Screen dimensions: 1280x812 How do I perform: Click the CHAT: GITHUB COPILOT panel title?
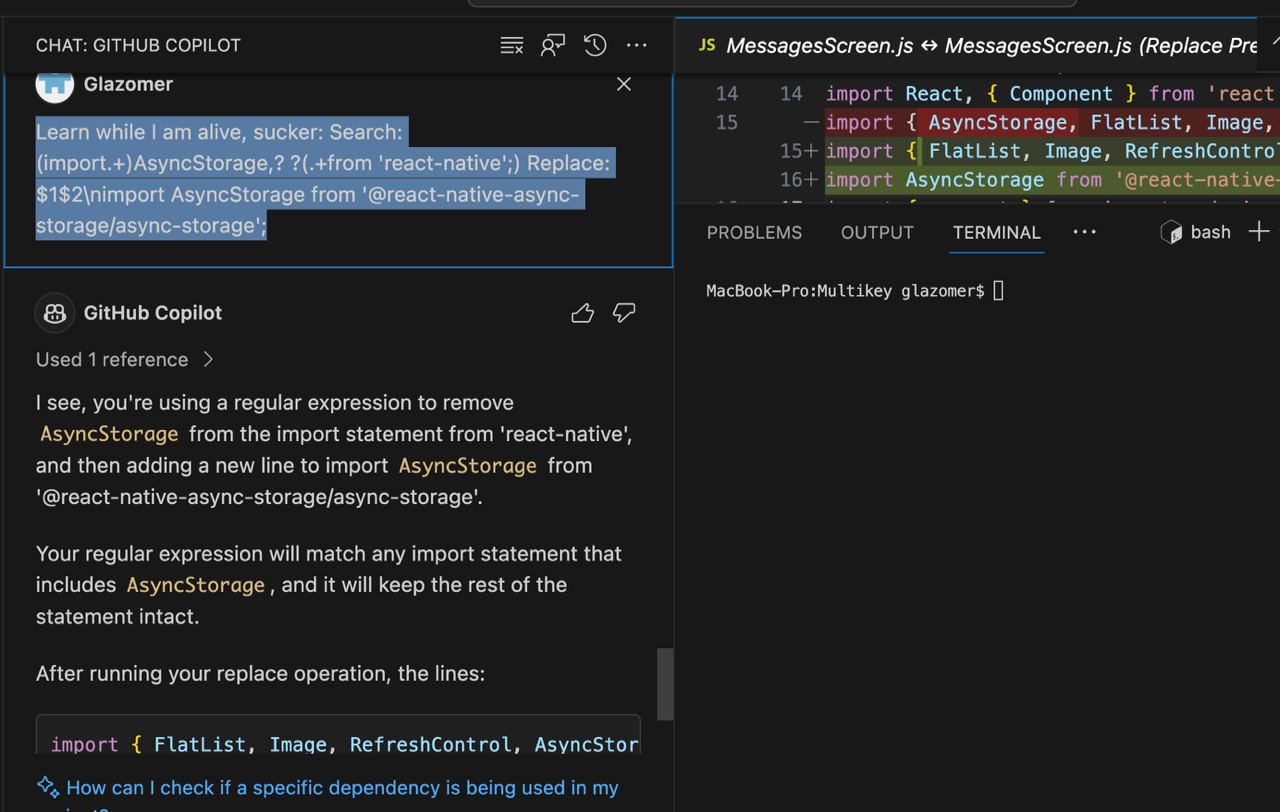[x=138, y=45]
